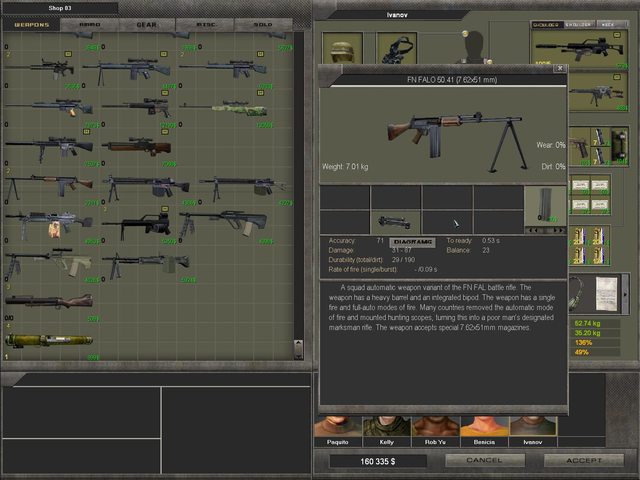640x480 pixels.
Task: Close the FN FALO details window
Action: click(560, 68)
